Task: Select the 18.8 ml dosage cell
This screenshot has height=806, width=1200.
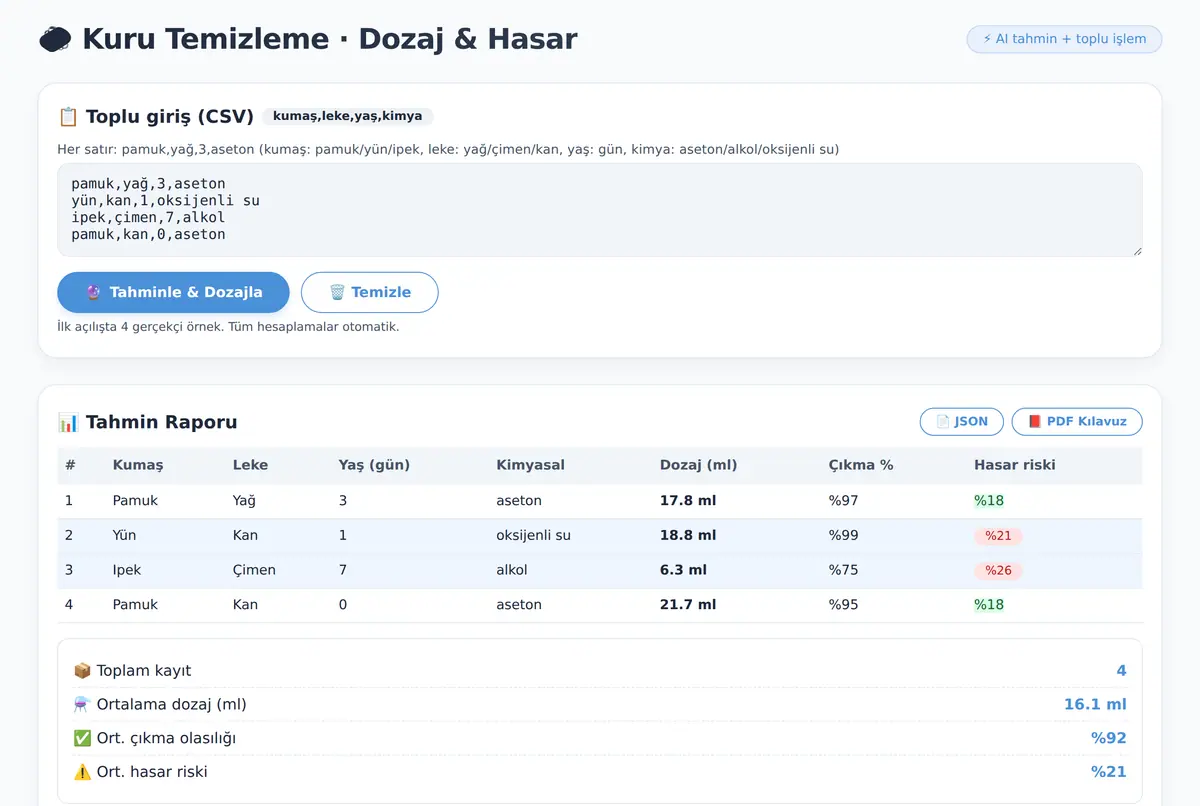Action: click(x=688, y=535)
